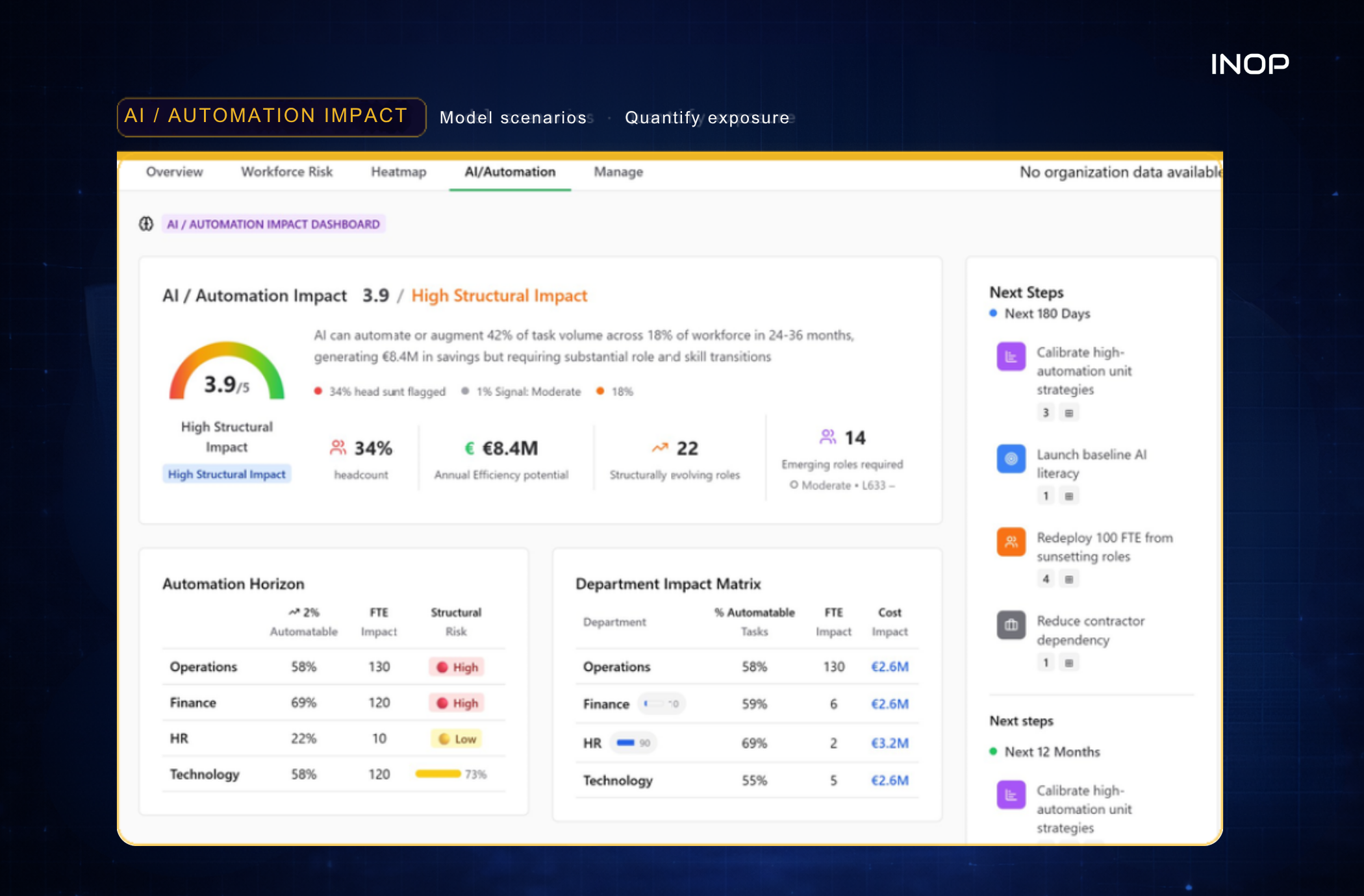Screen dimensions: 1364x896
Task: Click the list icon under Reduce contractor dependency
Action: point(1068,662)
